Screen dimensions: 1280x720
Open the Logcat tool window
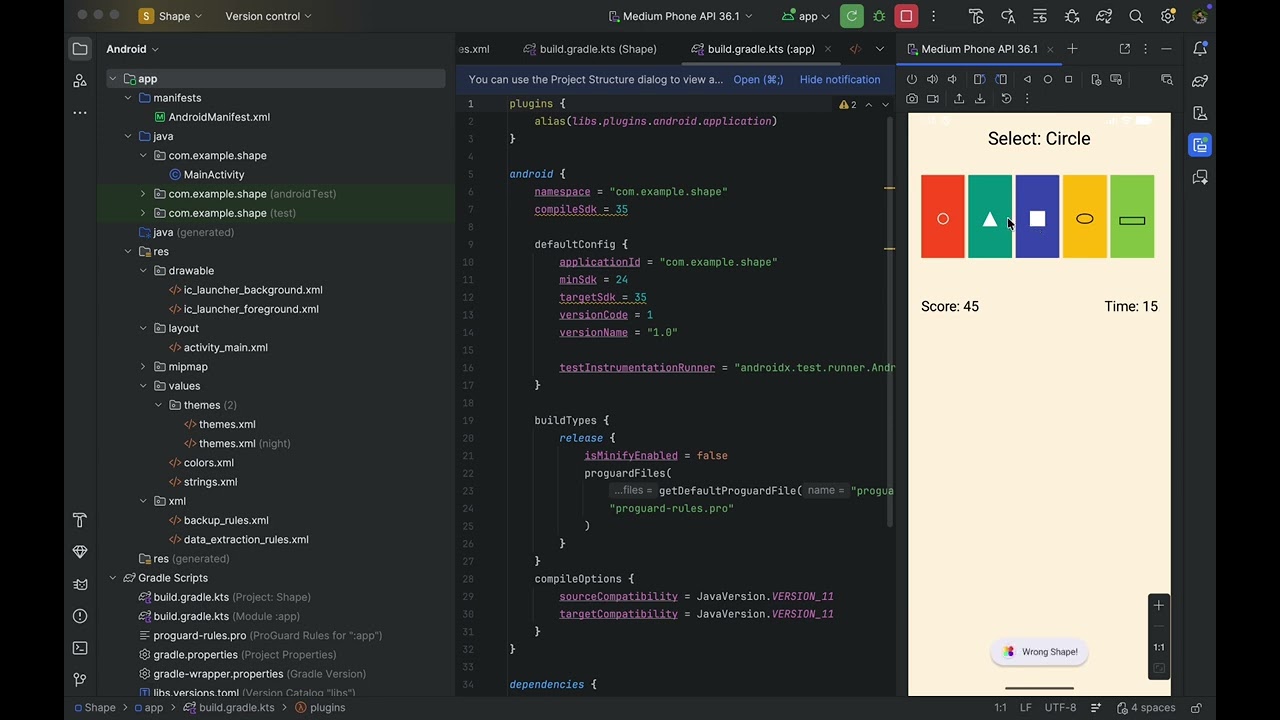tap(80, 584)
